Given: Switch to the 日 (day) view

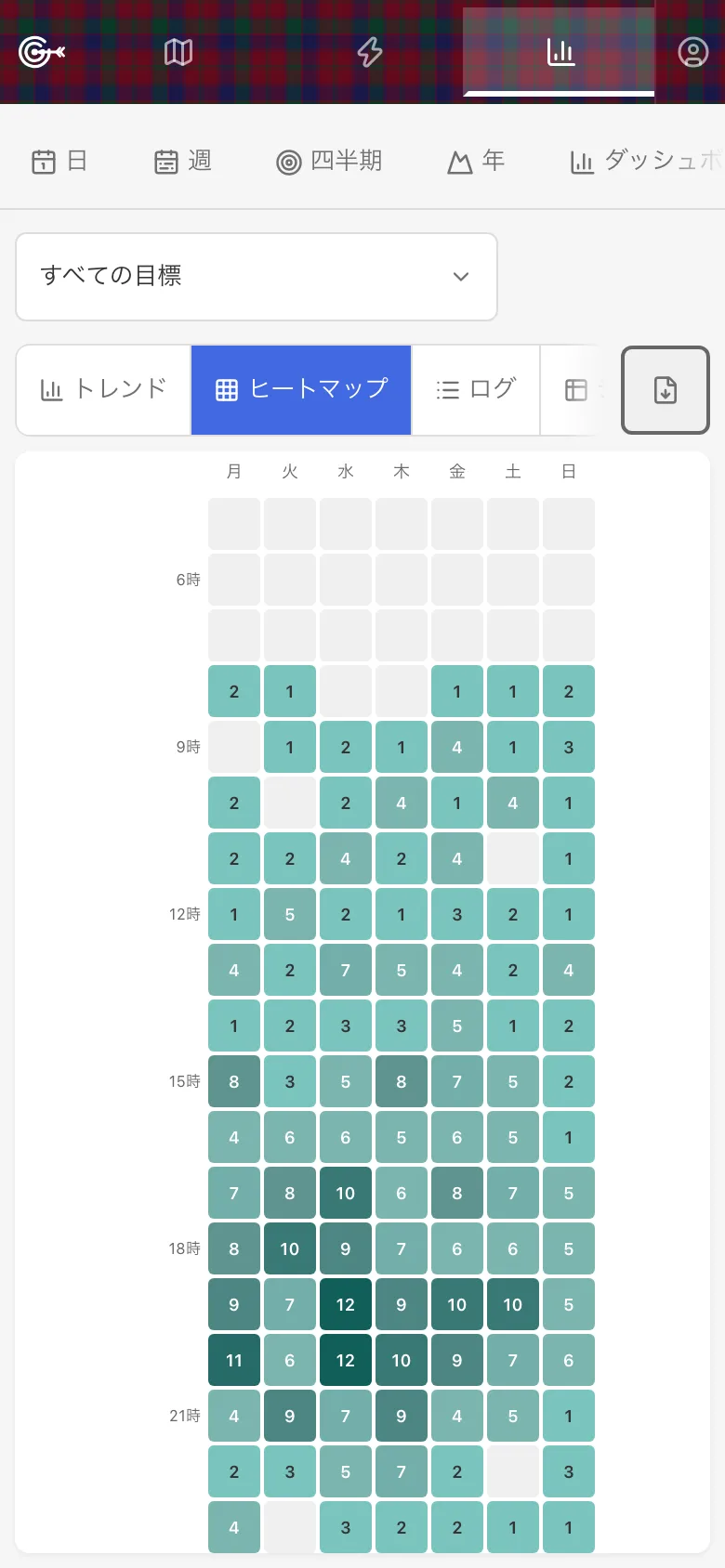Looking at the screenshot, I should point(59,162).
